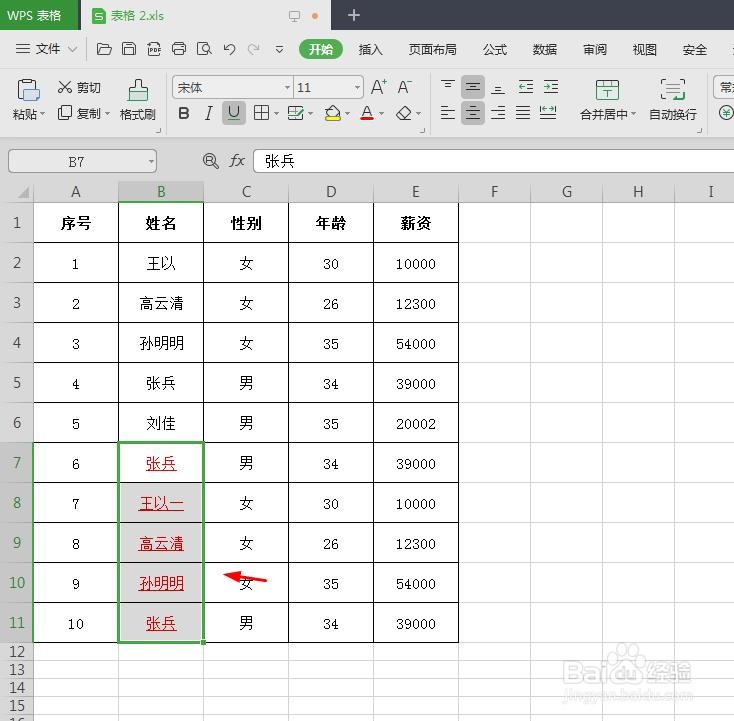Expand the File (文件) menu arrow
734x721 pixels.
pyautogui.click(x=73, y=49)
